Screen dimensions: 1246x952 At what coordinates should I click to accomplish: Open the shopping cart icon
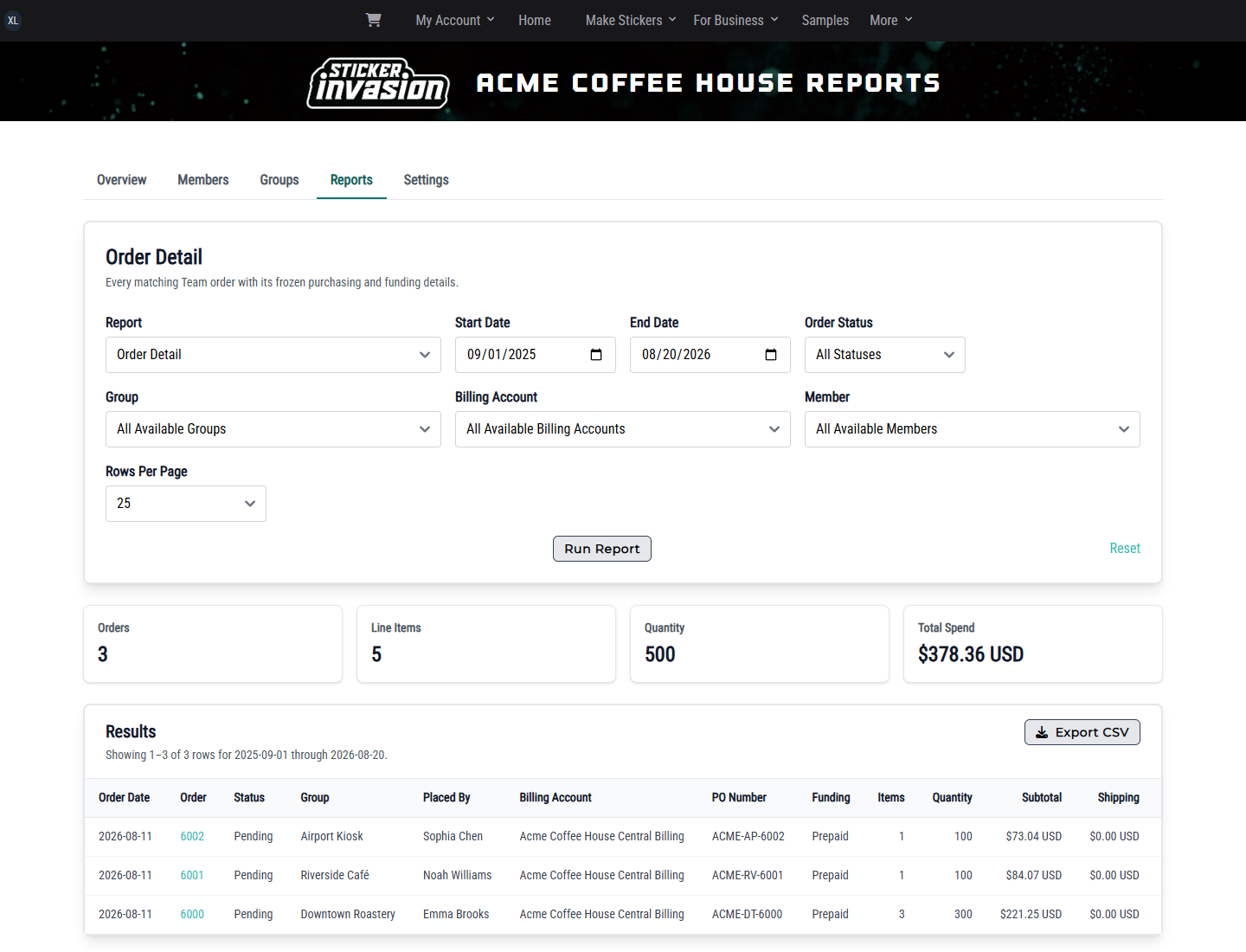[x=373, y=20]
